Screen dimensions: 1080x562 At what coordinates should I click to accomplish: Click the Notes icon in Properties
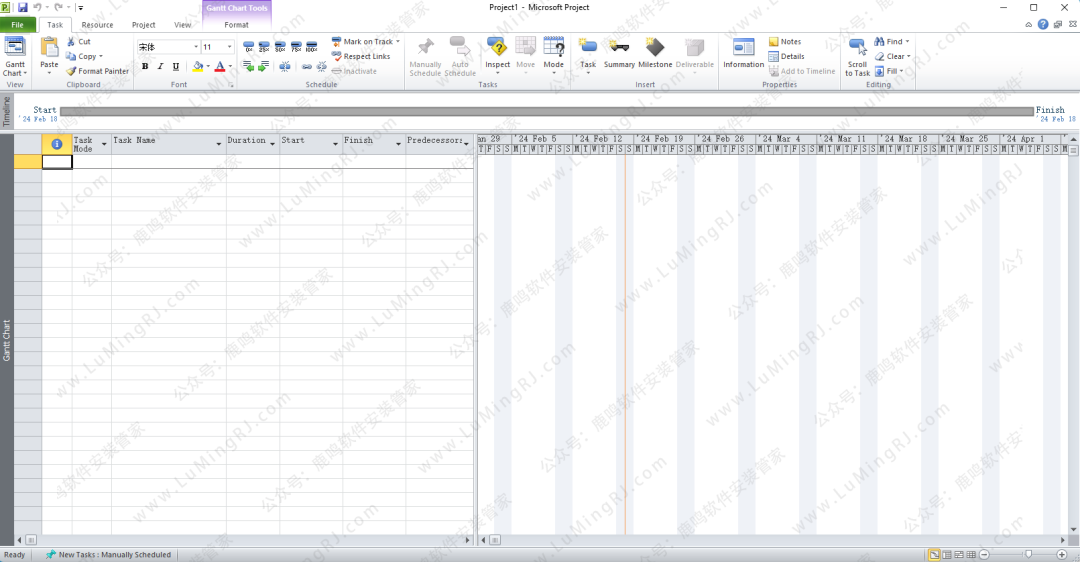(785, 42)
